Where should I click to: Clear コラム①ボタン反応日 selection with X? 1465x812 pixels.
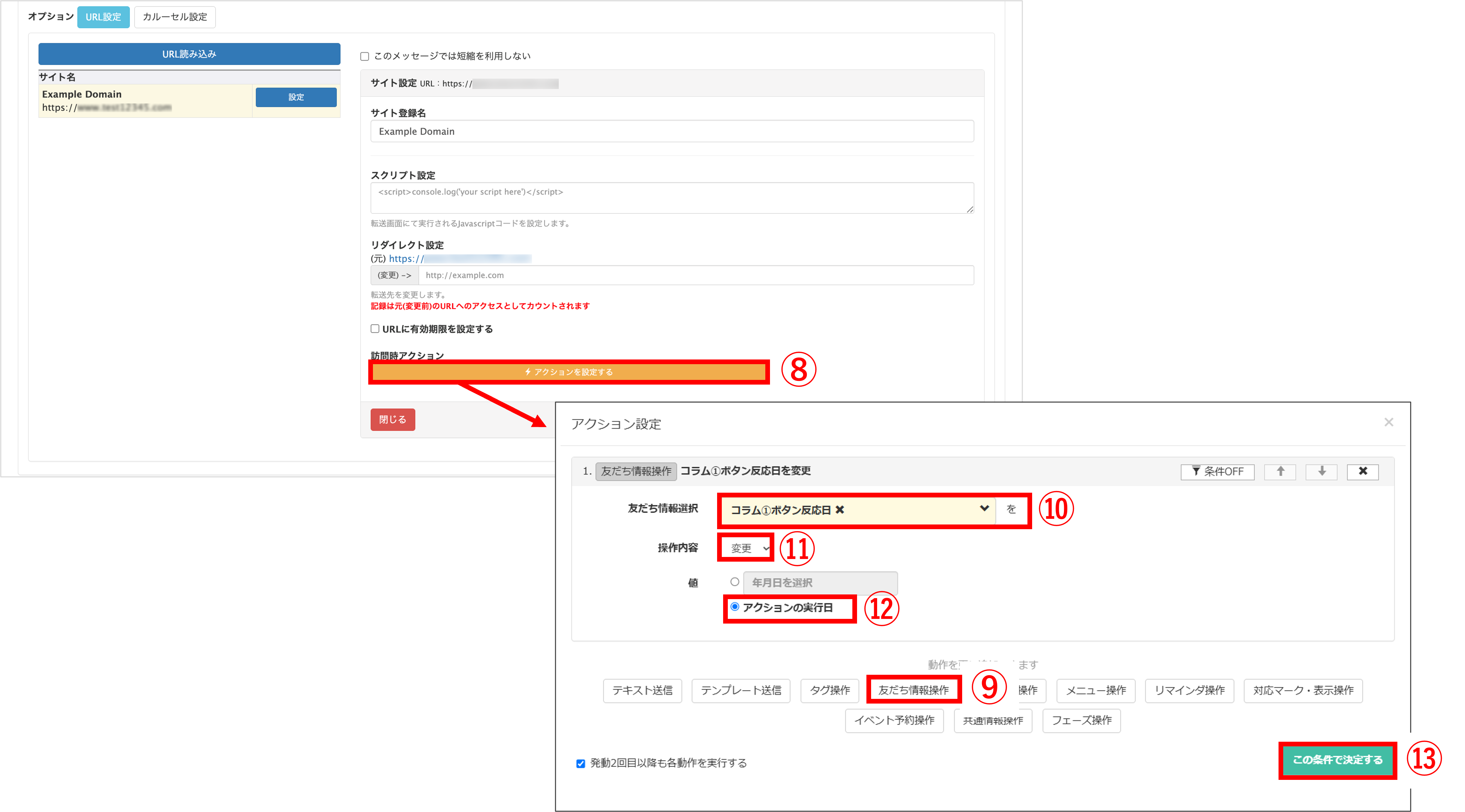point(840,510)
